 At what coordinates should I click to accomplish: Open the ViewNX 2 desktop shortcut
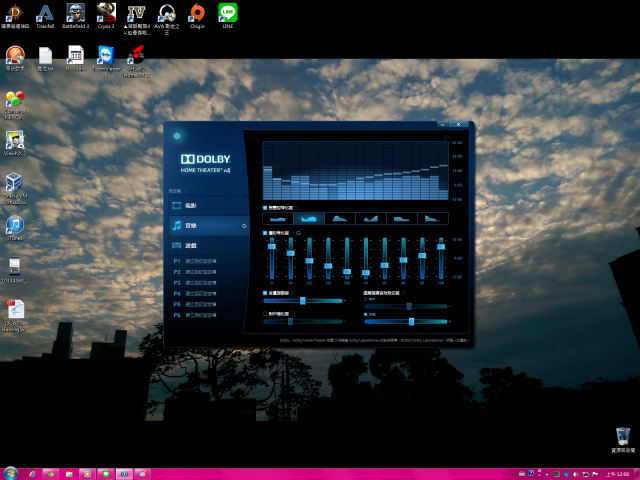coord(15,143)
